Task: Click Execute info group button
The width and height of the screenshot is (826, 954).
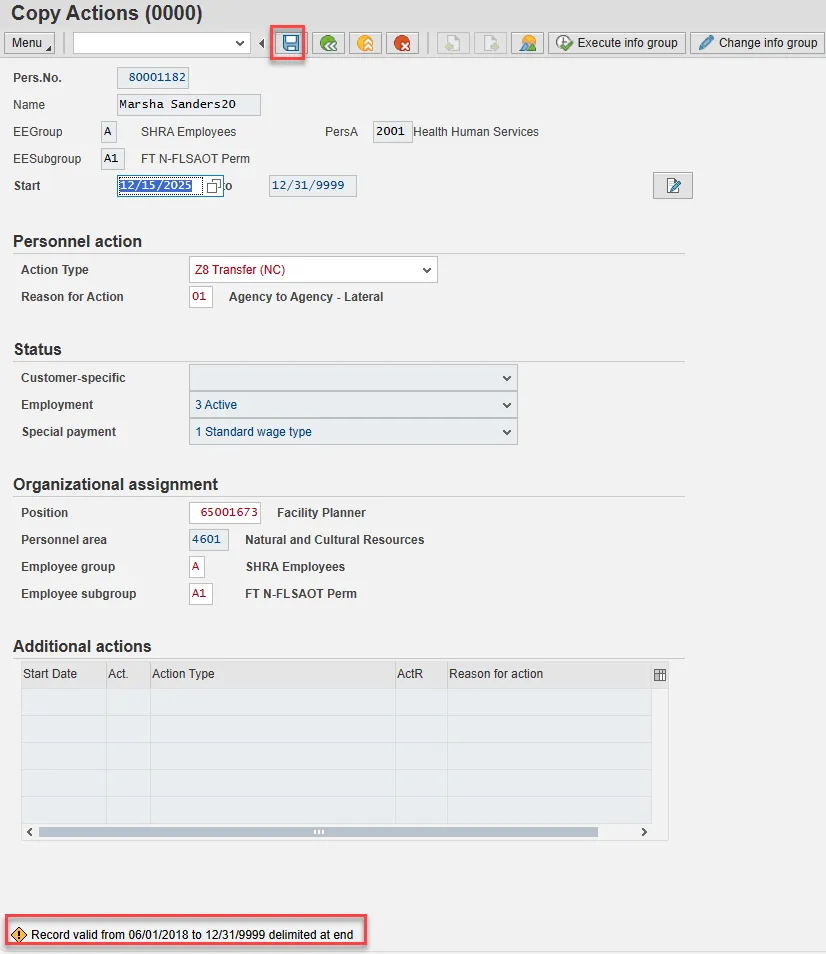Action: [x=616, y=43]
